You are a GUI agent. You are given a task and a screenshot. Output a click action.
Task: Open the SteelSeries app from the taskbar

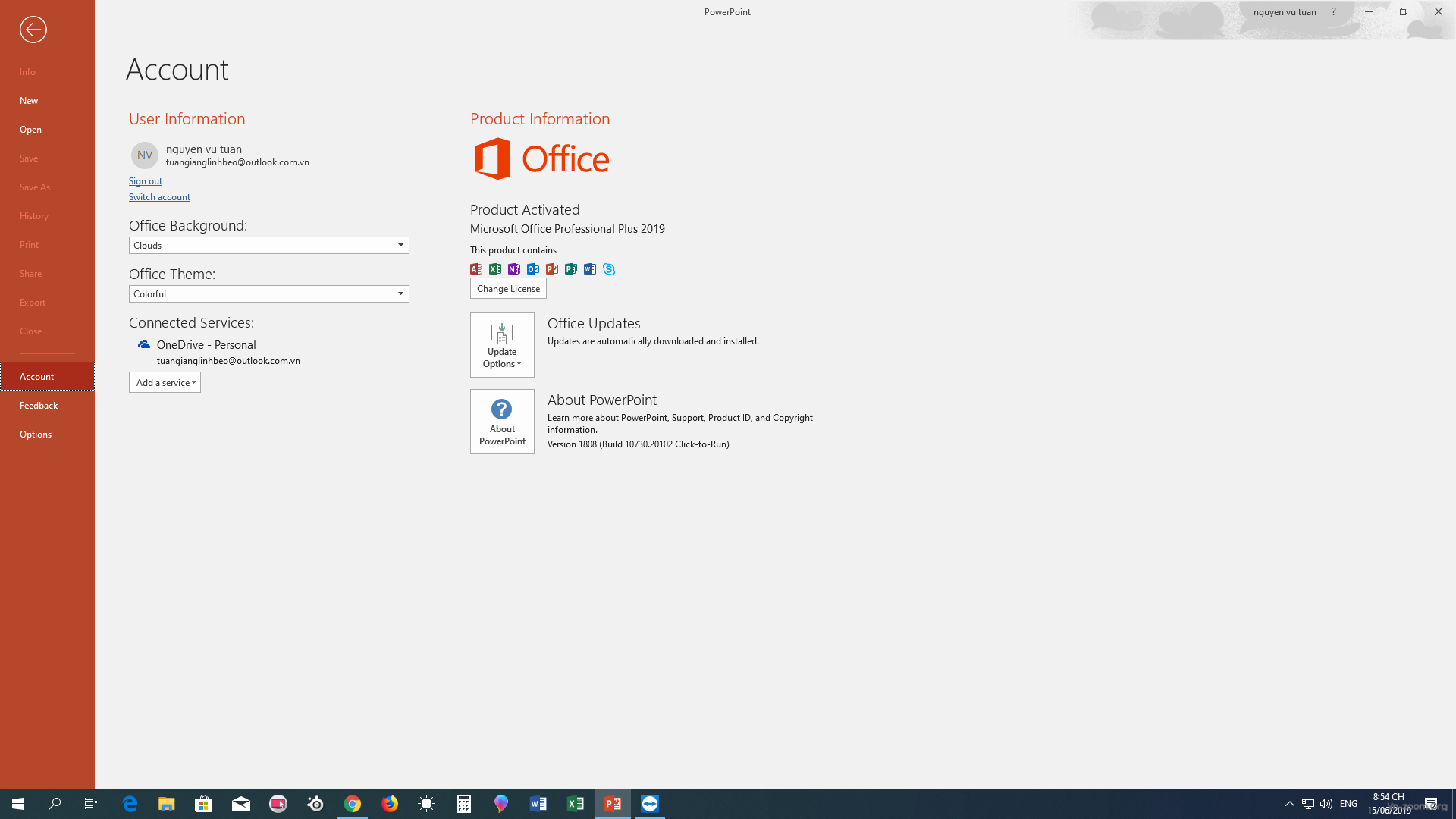[x=315, y=804]
